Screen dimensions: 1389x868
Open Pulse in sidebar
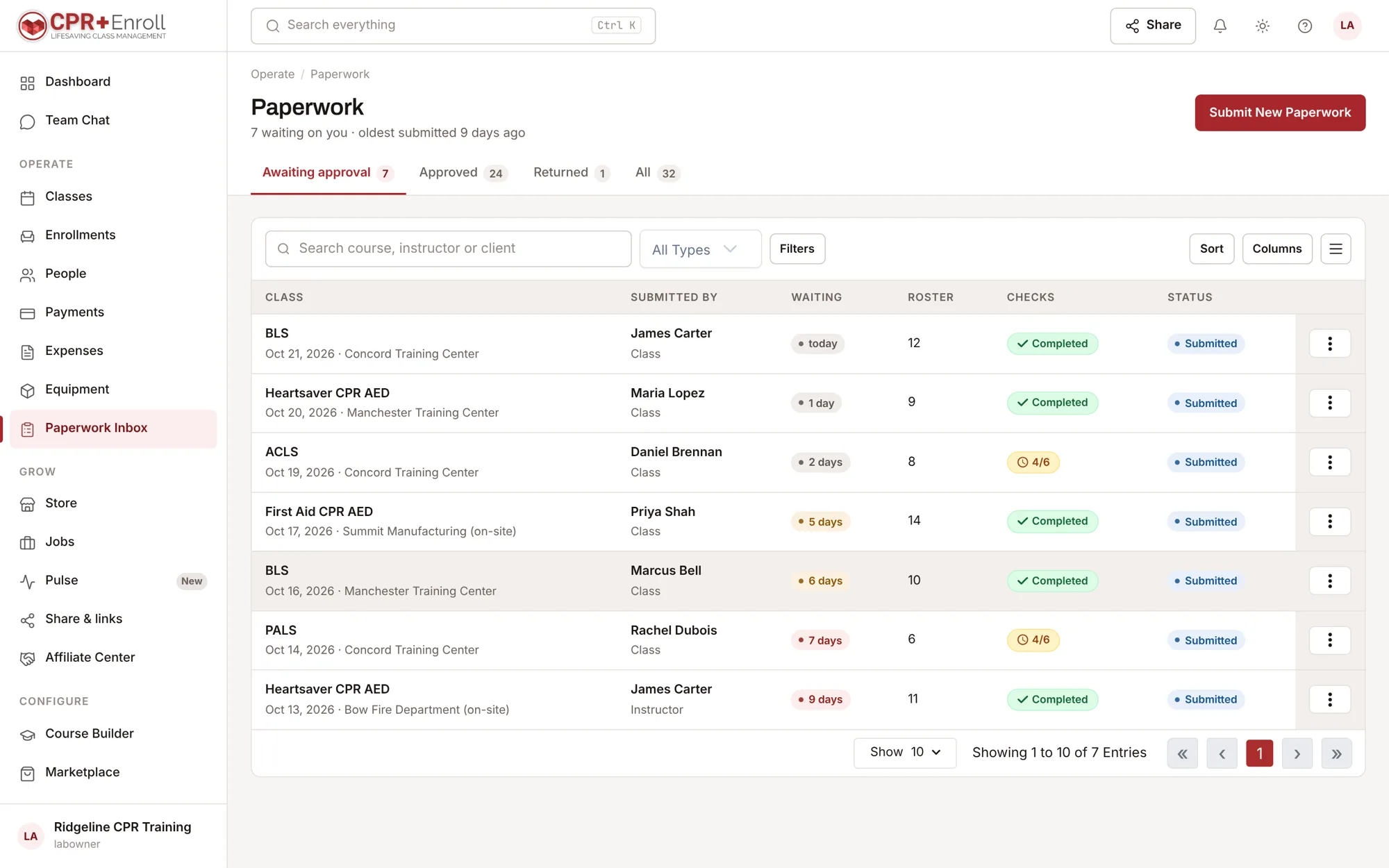click(x=113, y=581)
